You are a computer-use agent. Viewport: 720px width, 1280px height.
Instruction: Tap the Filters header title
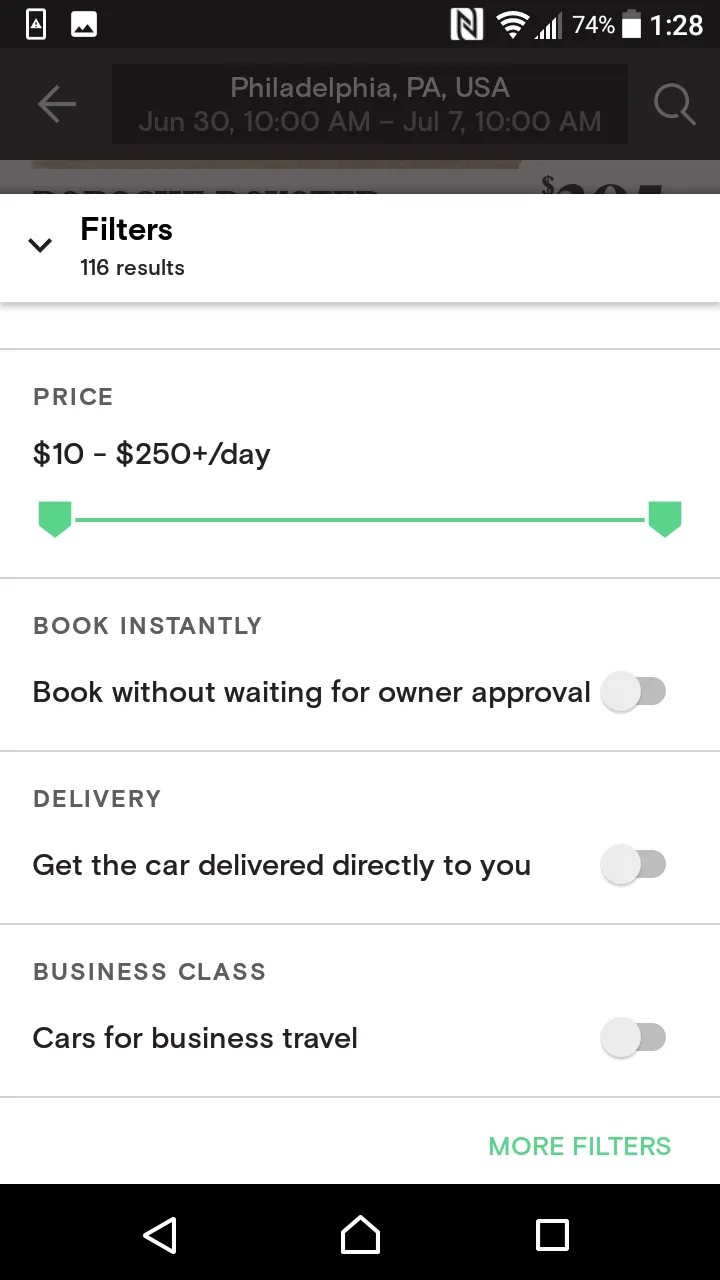[127, 230]
